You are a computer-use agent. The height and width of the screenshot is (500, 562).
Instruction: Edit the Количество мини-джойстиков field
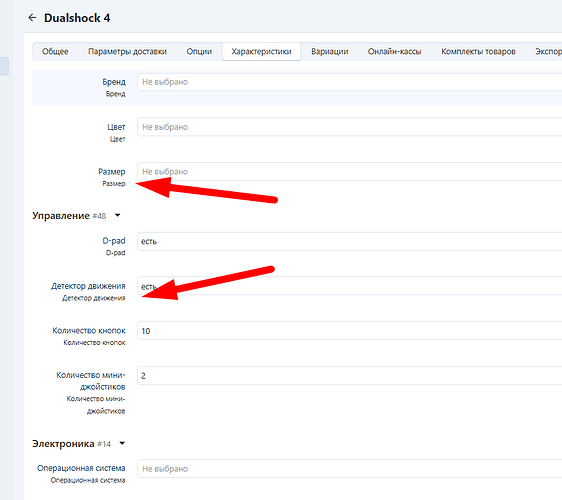[349, 376]
